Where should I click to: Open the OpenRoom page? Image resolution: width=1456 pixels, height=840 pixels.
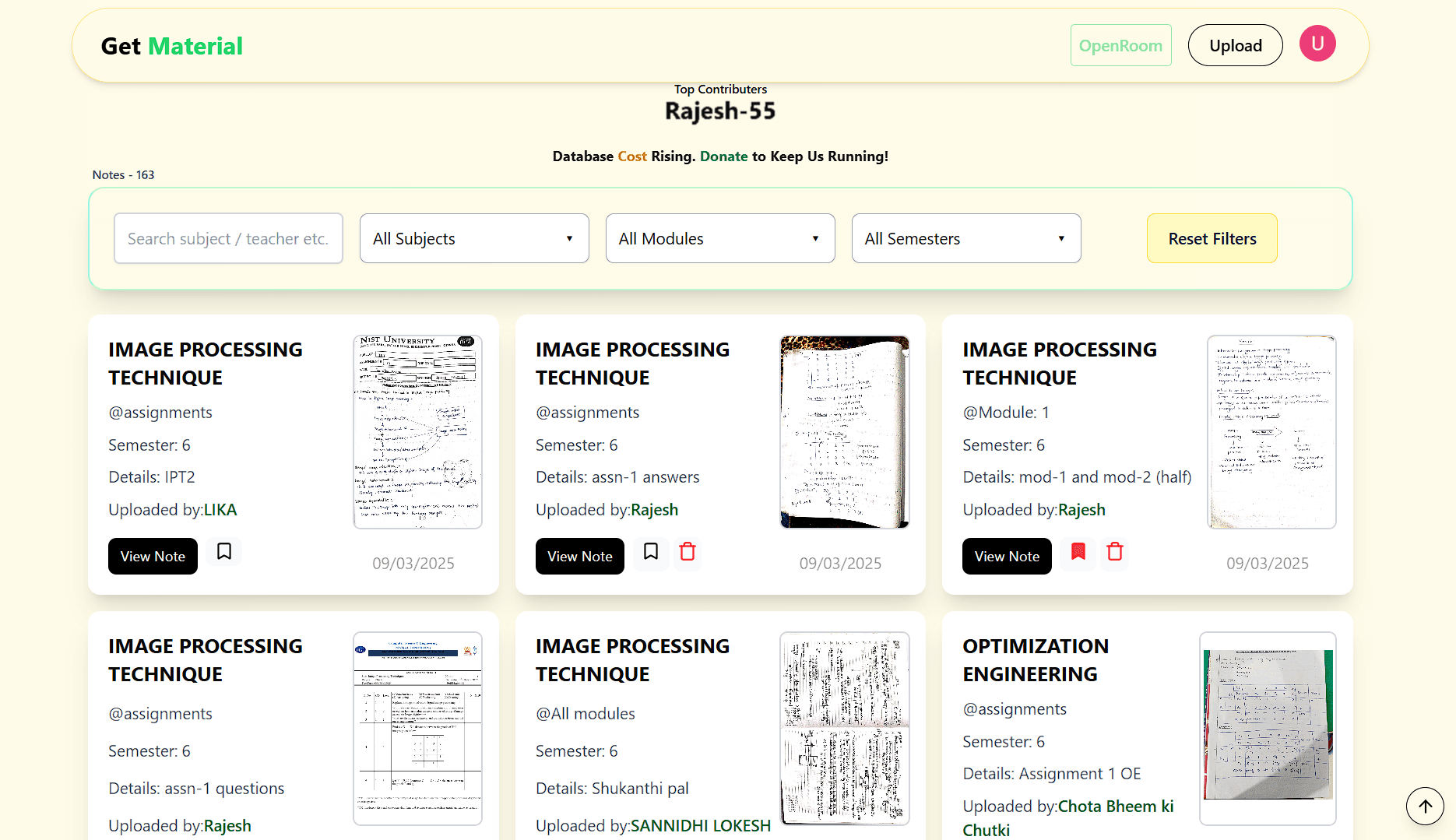1120,45
